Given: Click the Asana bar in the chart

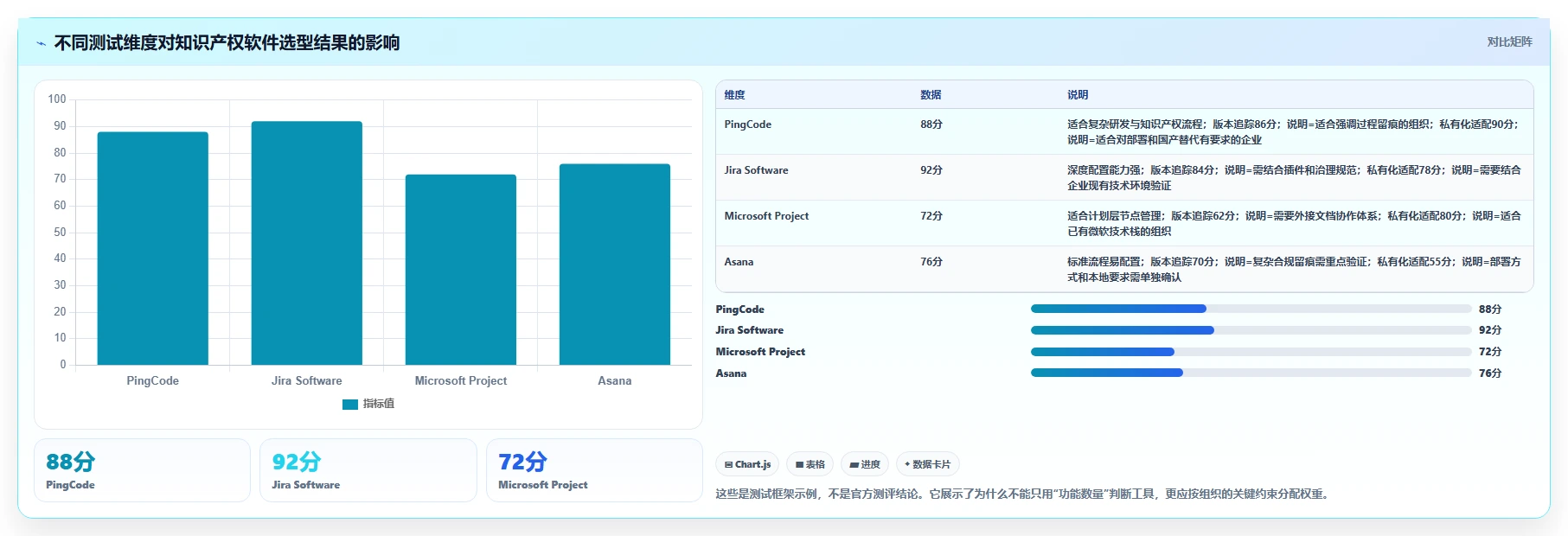Looking at the screenshot, I should click(x=615, y=265).
